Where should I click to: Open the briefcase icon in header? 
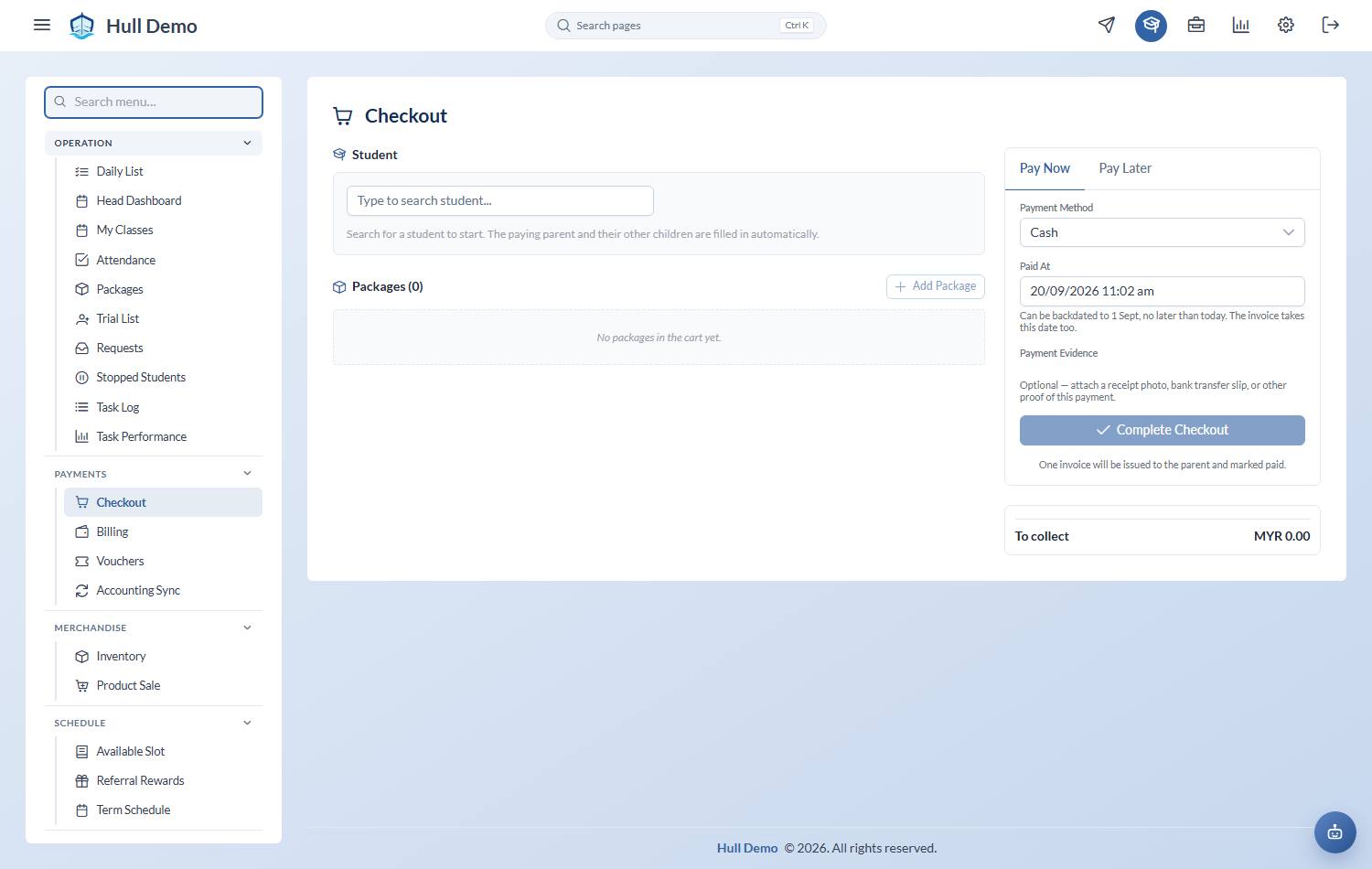(1195, 25)
